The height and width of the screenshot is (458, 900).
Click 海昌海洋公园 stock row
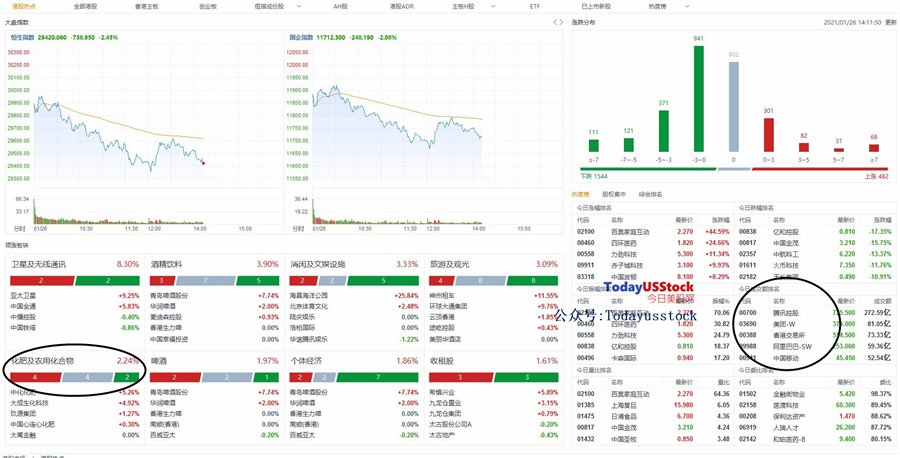(354, 296)
